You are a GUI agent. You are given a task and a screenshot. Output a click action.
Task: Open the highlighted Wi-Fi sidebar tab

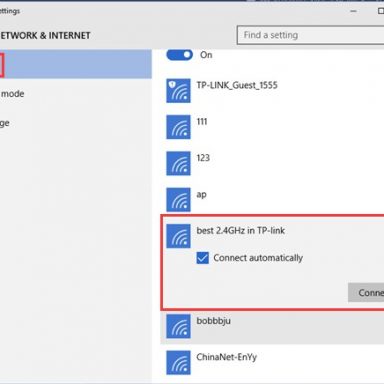pyautogui.click(x=76, y=64)
